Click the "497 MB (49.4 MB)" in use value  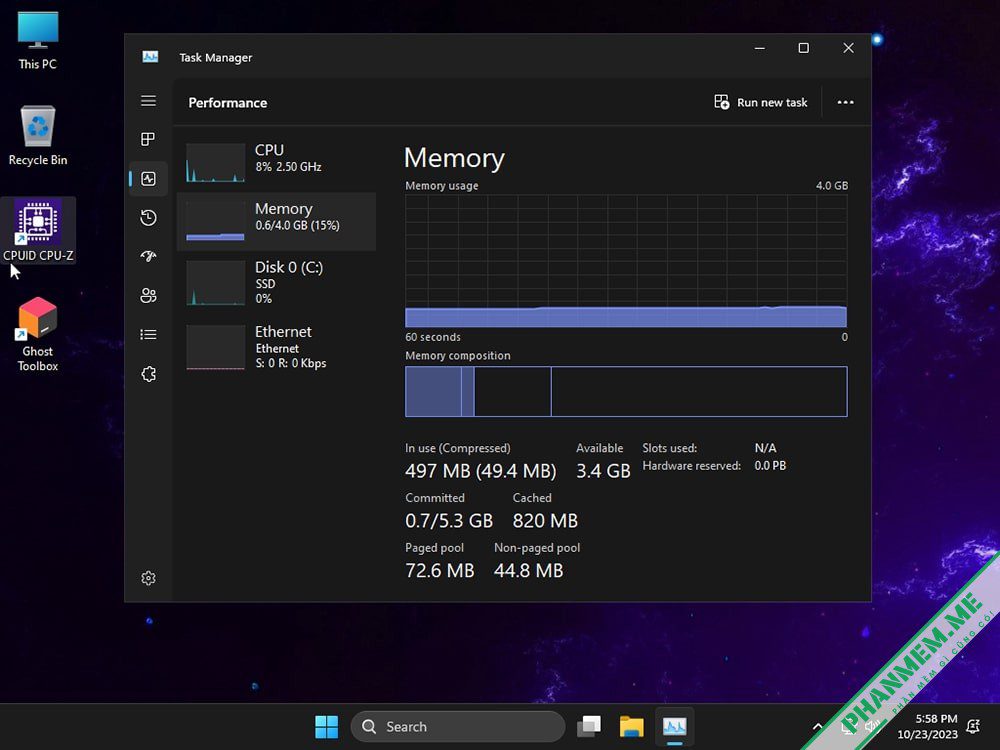(x=480, y=471)
